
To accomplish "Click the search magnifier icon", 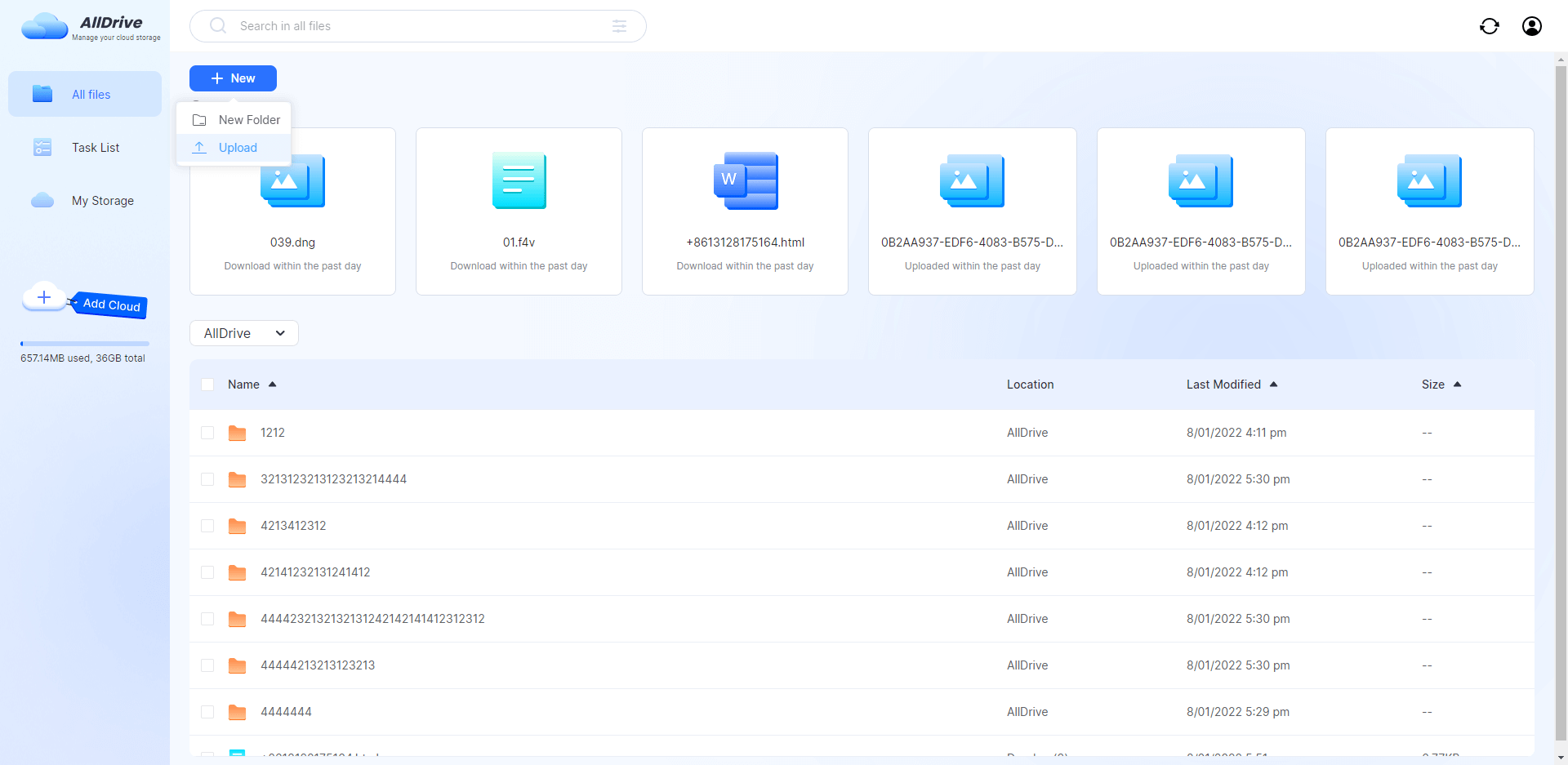I will click(217, 25).
